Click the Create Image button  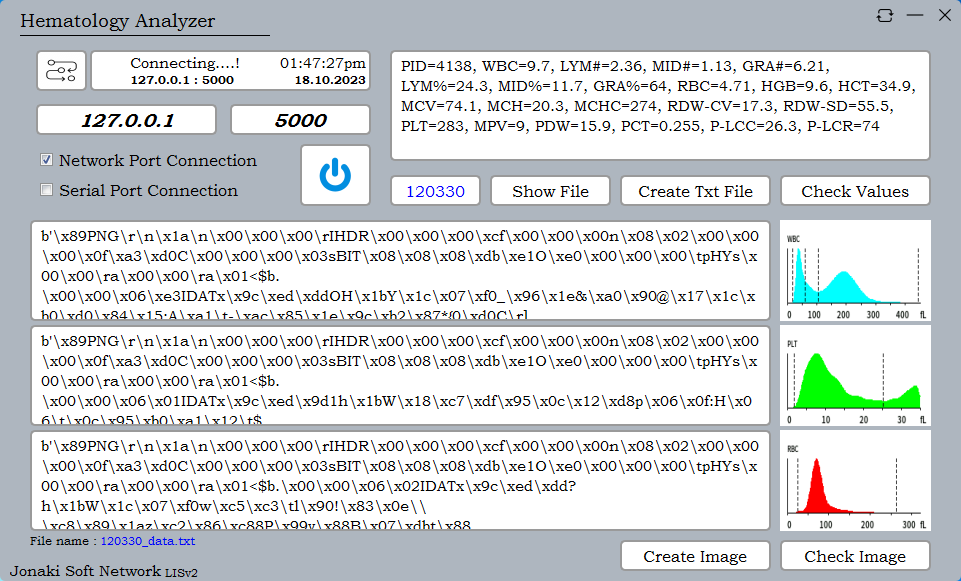(695, 556)
